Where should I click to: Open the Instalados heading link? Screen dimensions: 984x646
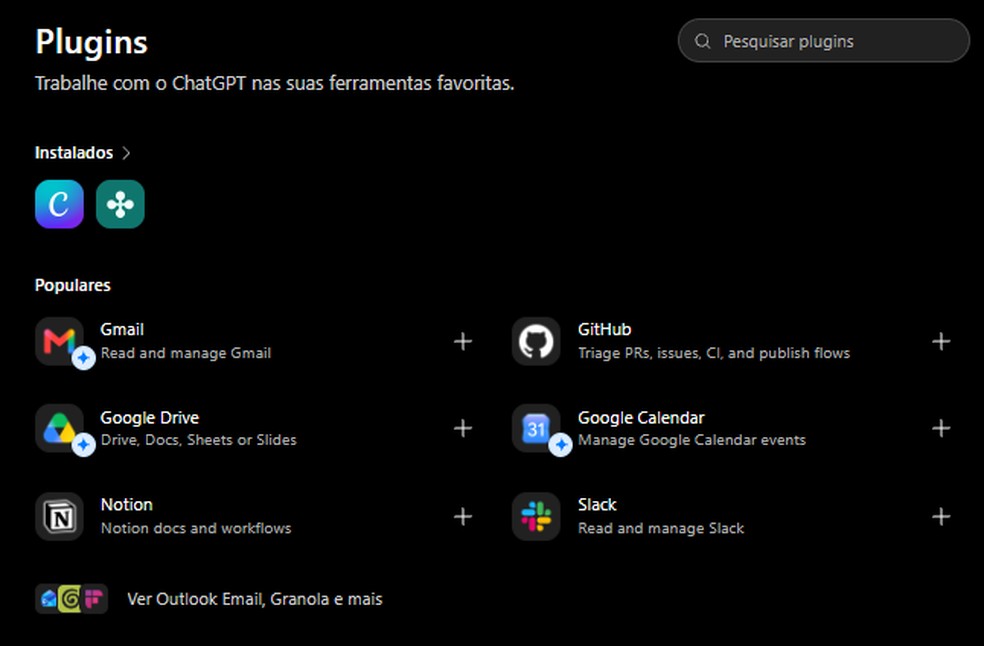[74, 153]
